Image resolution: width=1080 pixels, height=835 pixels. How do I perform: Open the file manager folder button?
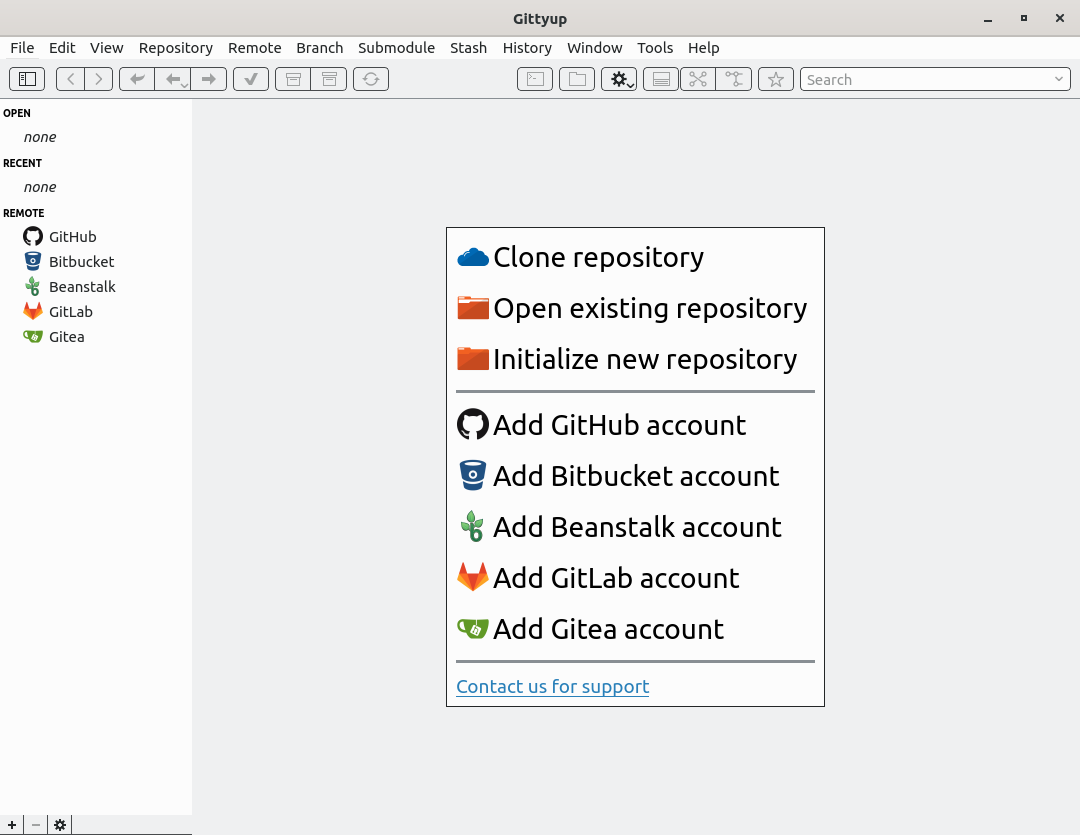577,79
